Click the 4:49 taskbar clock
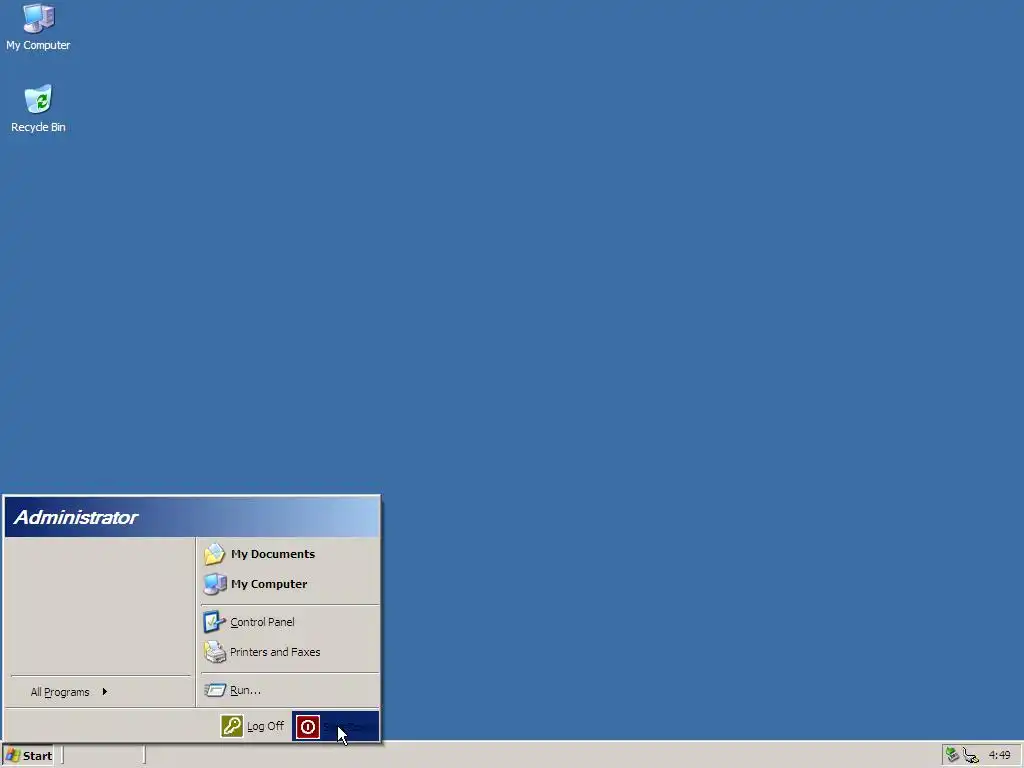 click(999, 755)
